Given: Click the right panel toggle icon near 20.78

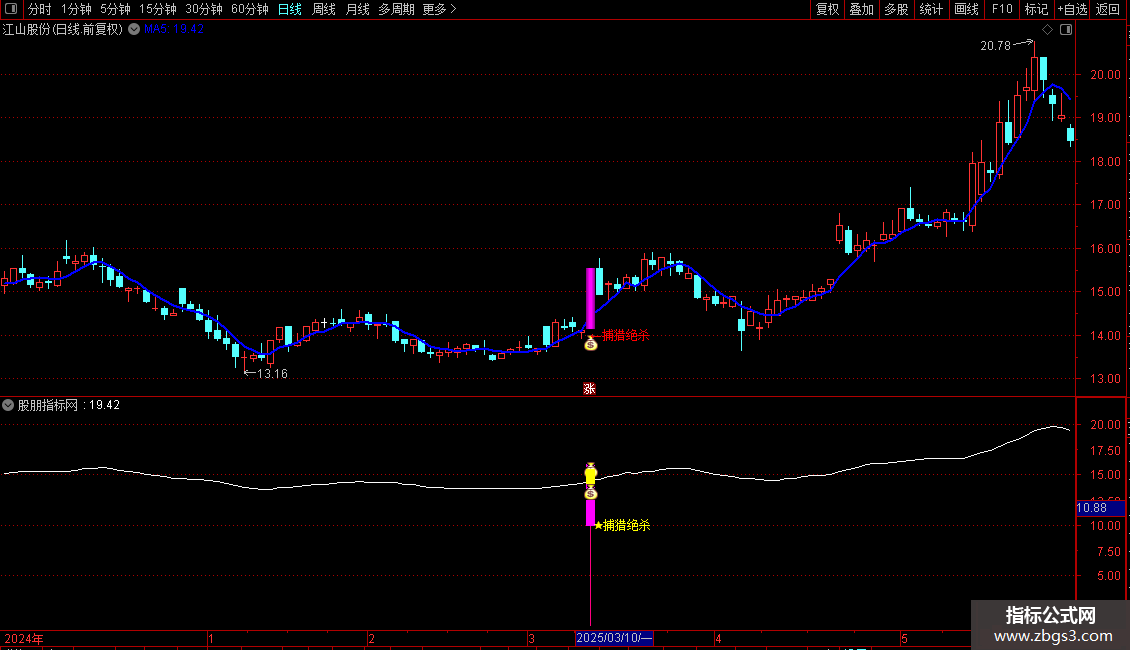Looking at the screenshot, I should click(x=1066, y=30).
